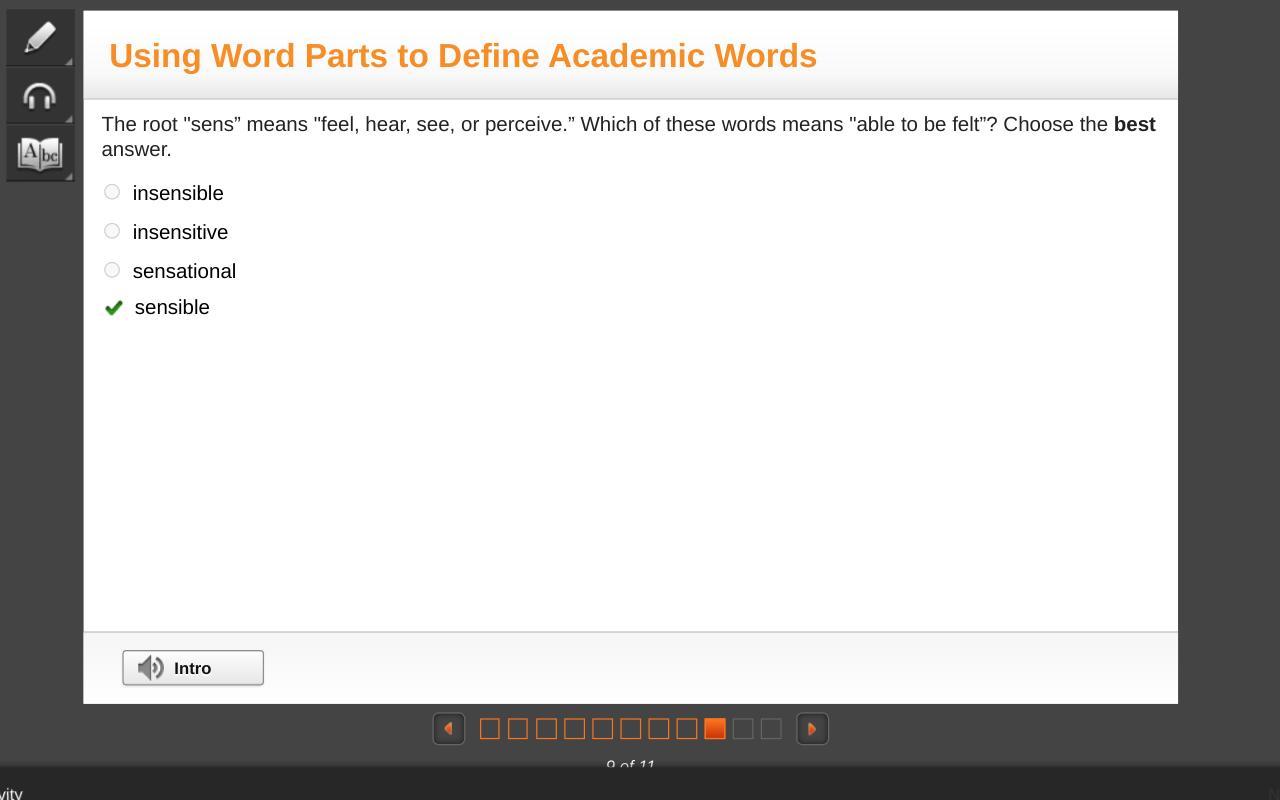Jump to question 1 square
The image size is (1280, 800).
(x=490, y=729)
